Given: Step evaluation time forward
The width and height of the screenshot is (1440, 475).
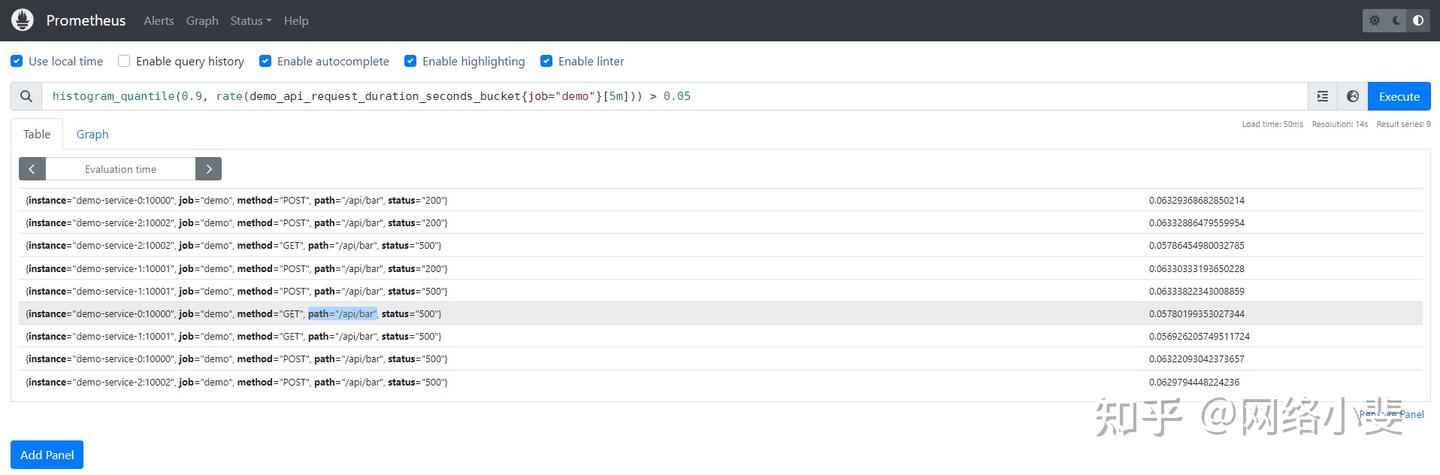Looking at the screenshot, I should (208, 169).
